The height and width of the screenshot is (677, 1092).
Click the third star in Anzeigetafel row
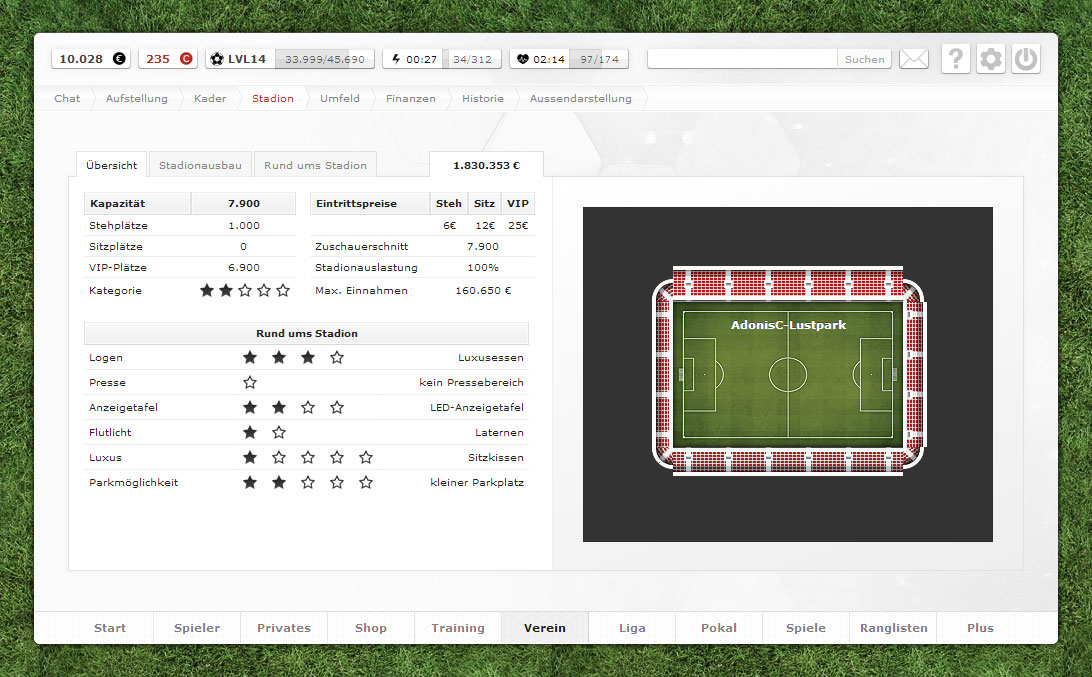click(x=308, y=407)
